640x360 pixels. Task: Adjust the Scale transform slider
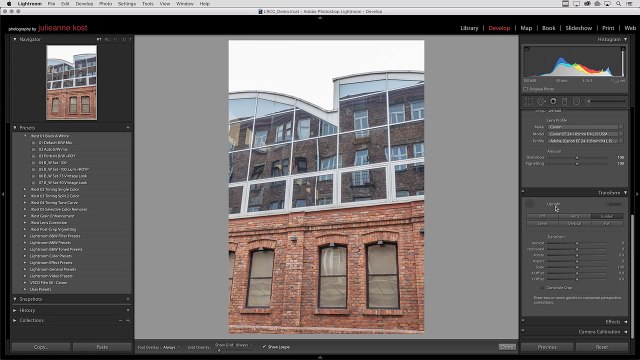577,267
